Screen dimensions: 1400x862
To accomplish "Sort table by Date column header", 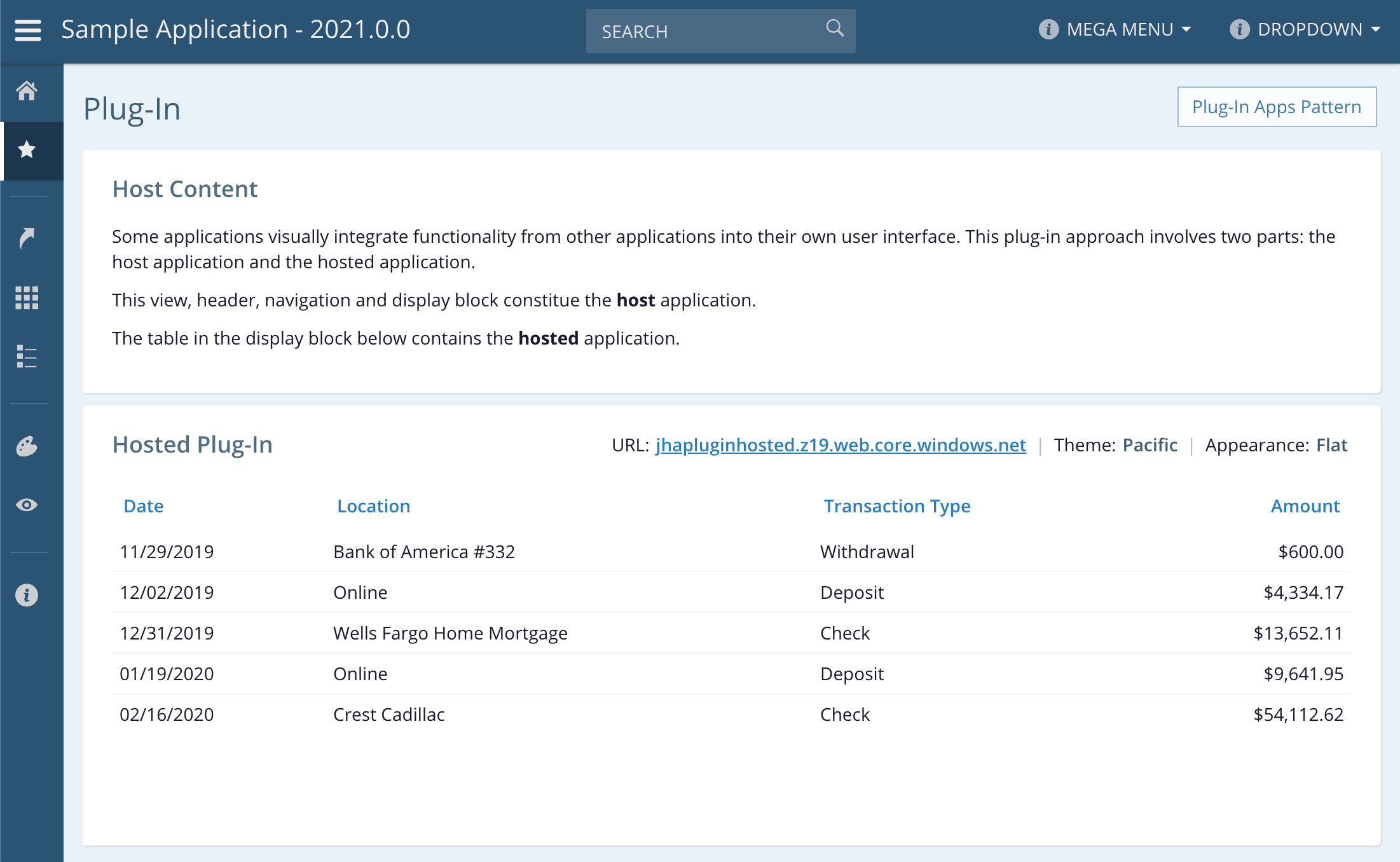I will [x=144, y=506].
